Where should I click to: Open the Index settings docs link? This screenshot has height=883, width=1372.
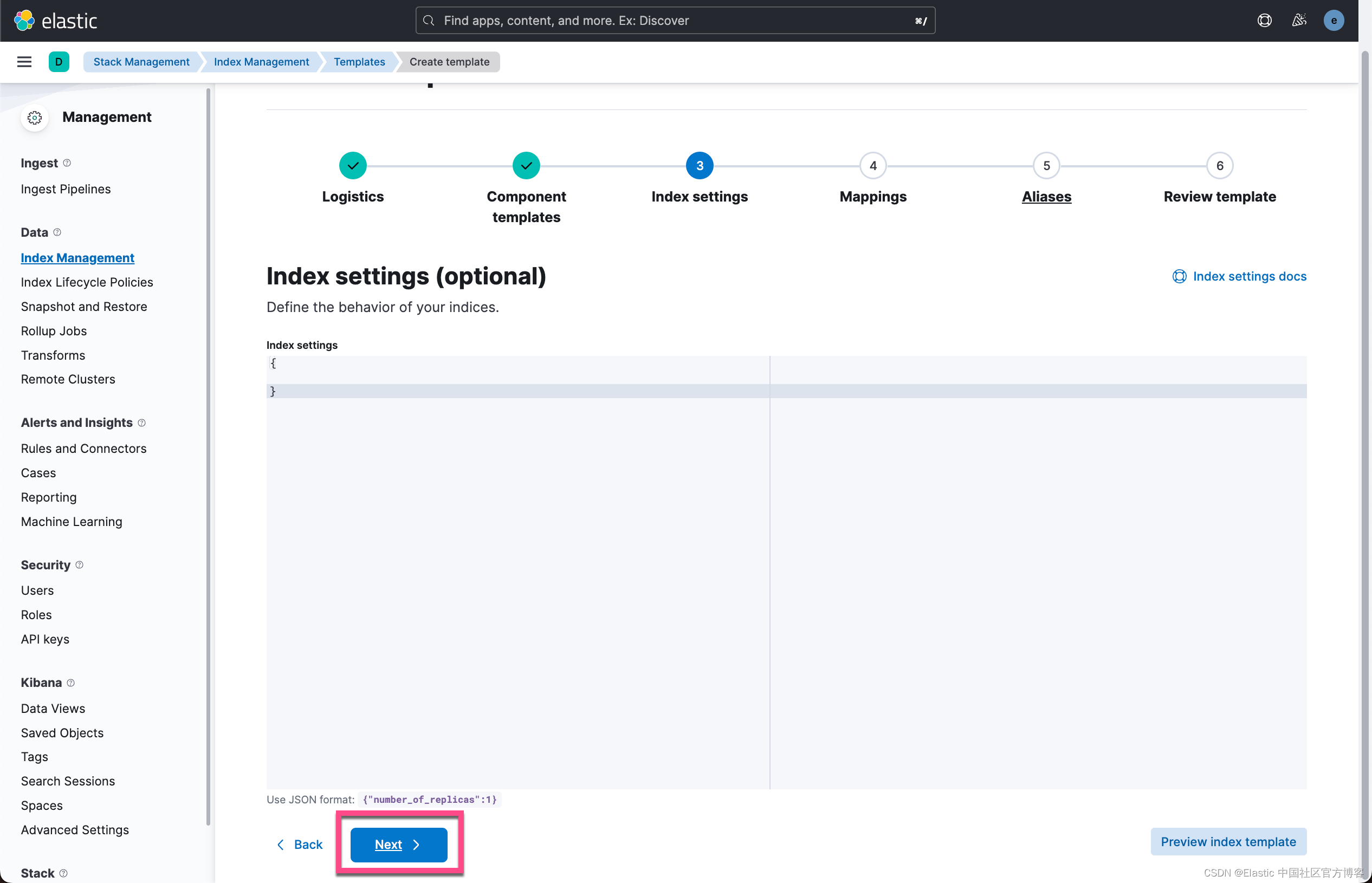(x=1248, y=276)
